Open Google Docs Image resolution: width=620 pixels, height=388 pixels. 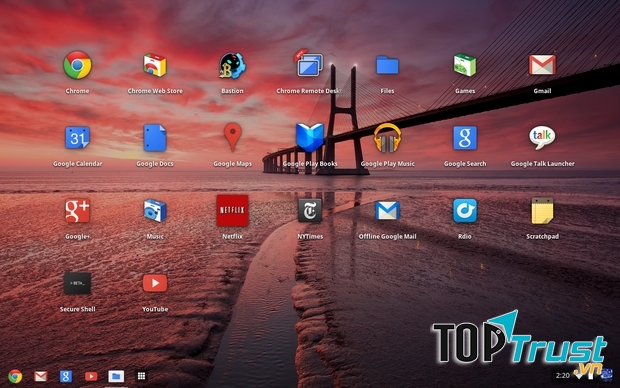point(155,138)
